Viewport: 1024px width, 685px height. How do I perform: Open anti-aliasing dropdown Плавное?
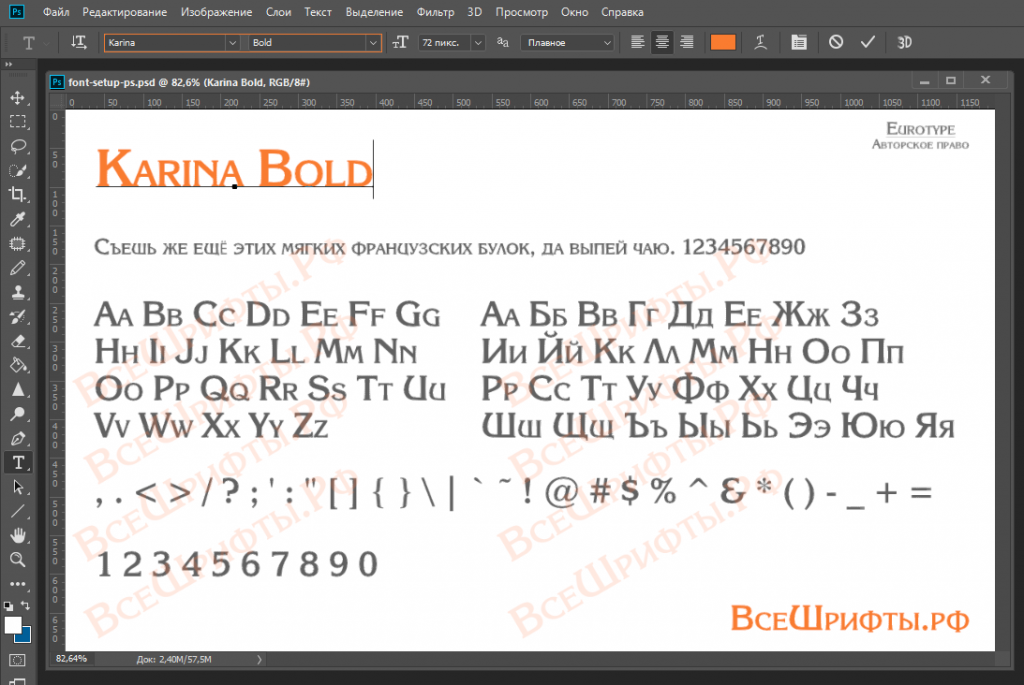click(x=567, y=43)
